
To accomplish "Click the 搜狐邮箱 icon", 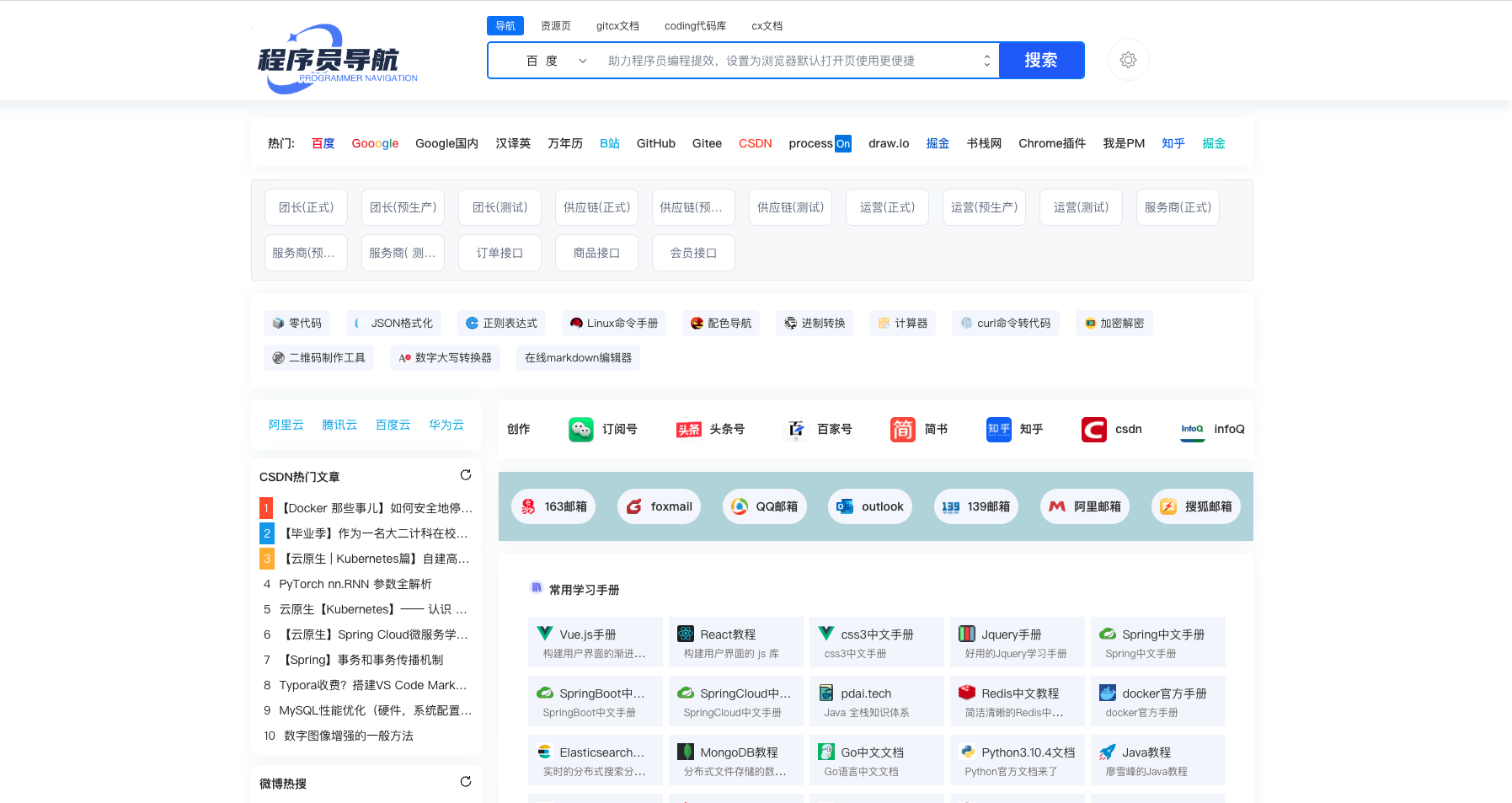I will pyautogui.click(x=1168, y=506).
